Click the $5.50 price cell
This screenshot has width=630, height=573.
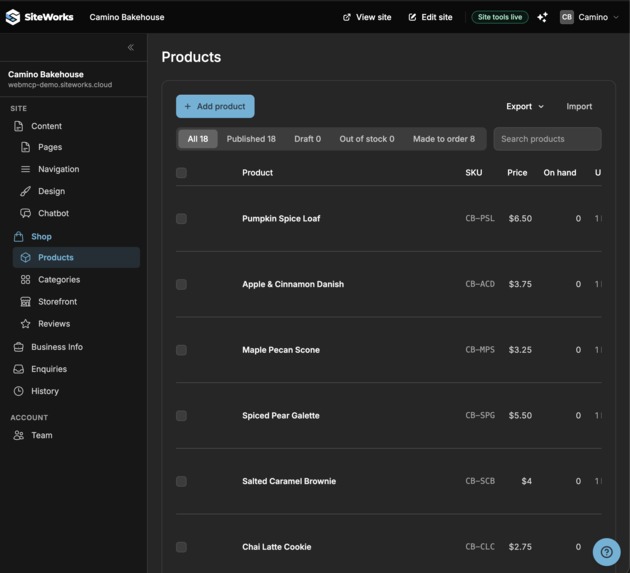pyautogui.click(x=520, y=416)
